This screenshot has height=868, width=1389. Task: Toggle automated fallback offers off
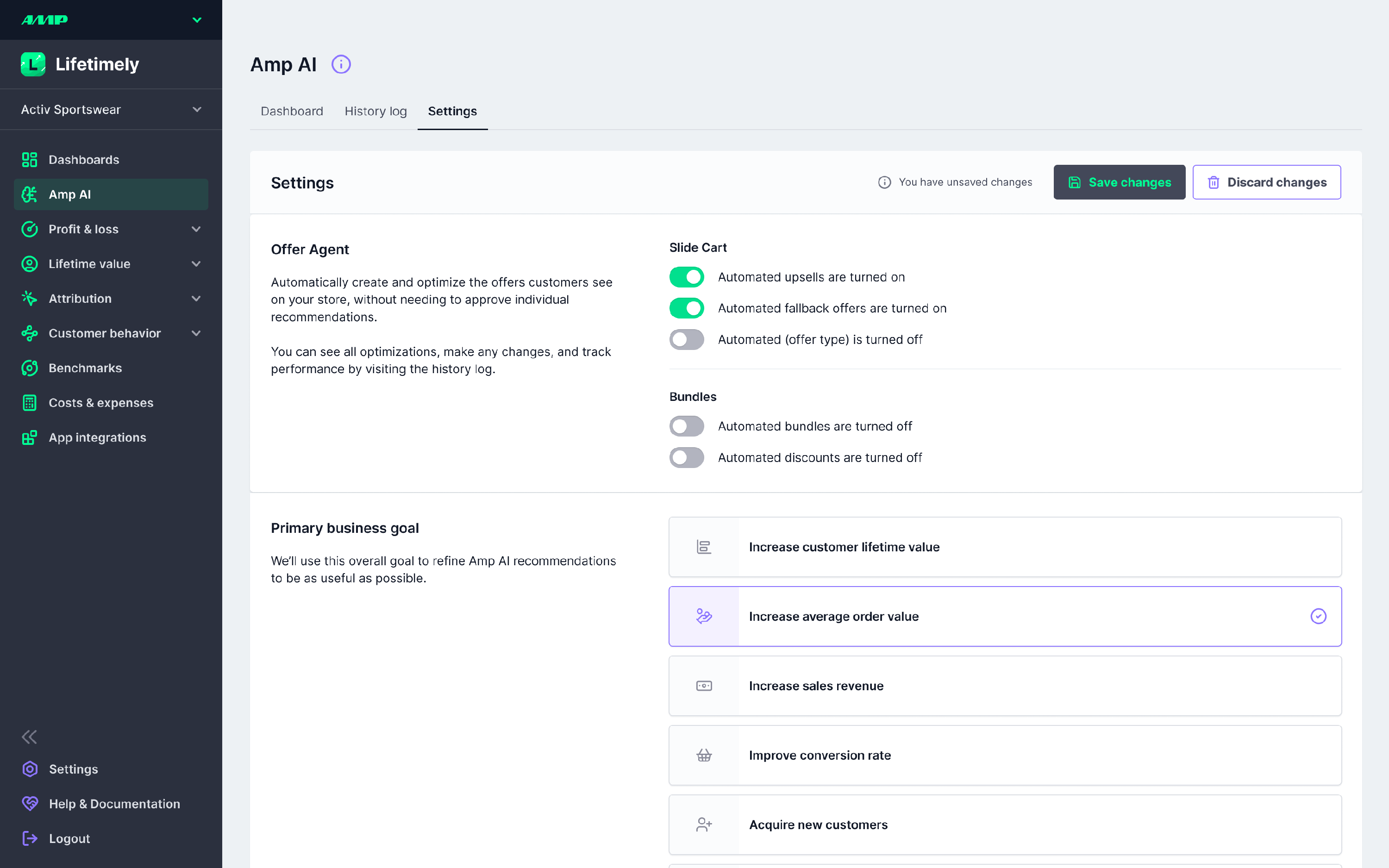[x=687, y=308]
